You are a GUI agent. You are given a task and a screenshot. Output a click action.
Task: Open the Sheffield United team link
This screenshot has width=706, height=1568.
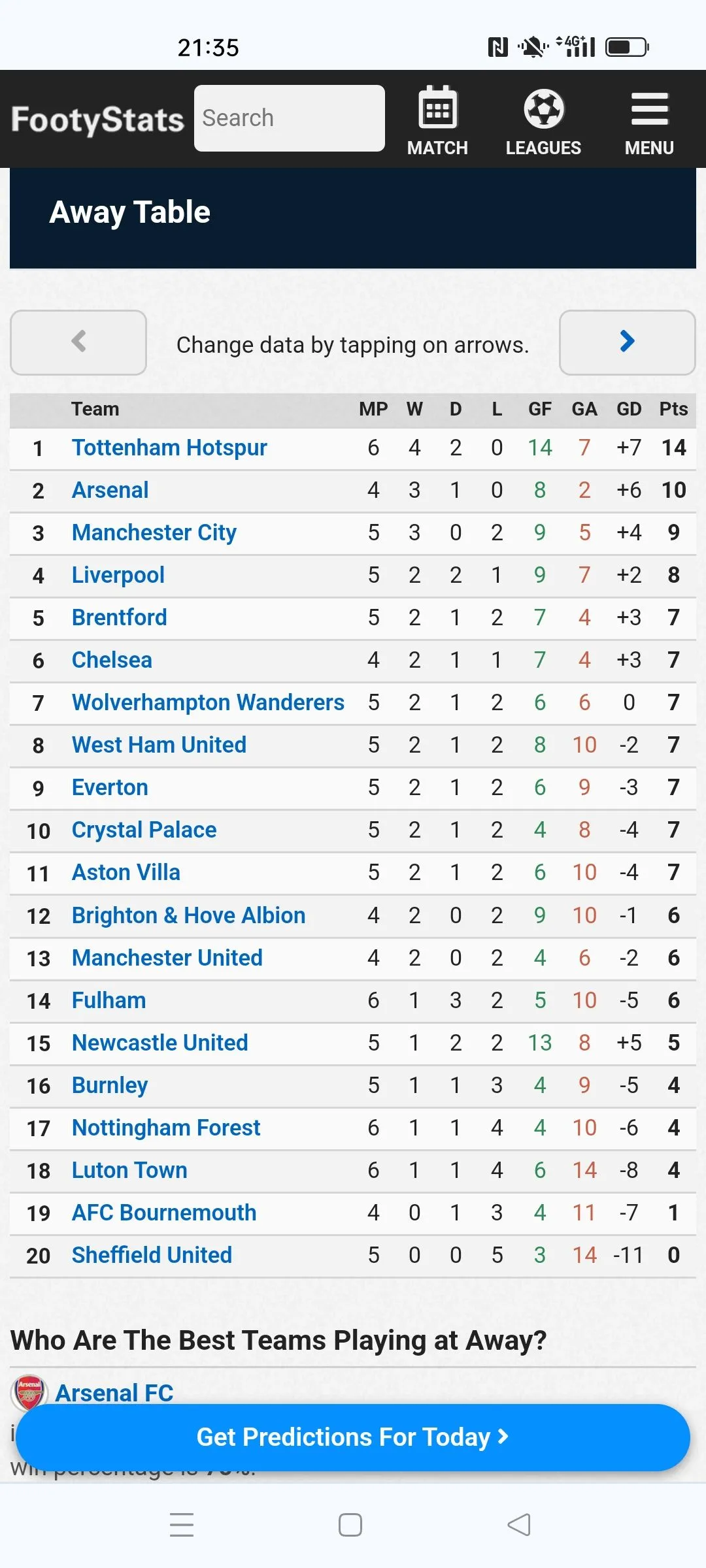(x=152, y=1255)
